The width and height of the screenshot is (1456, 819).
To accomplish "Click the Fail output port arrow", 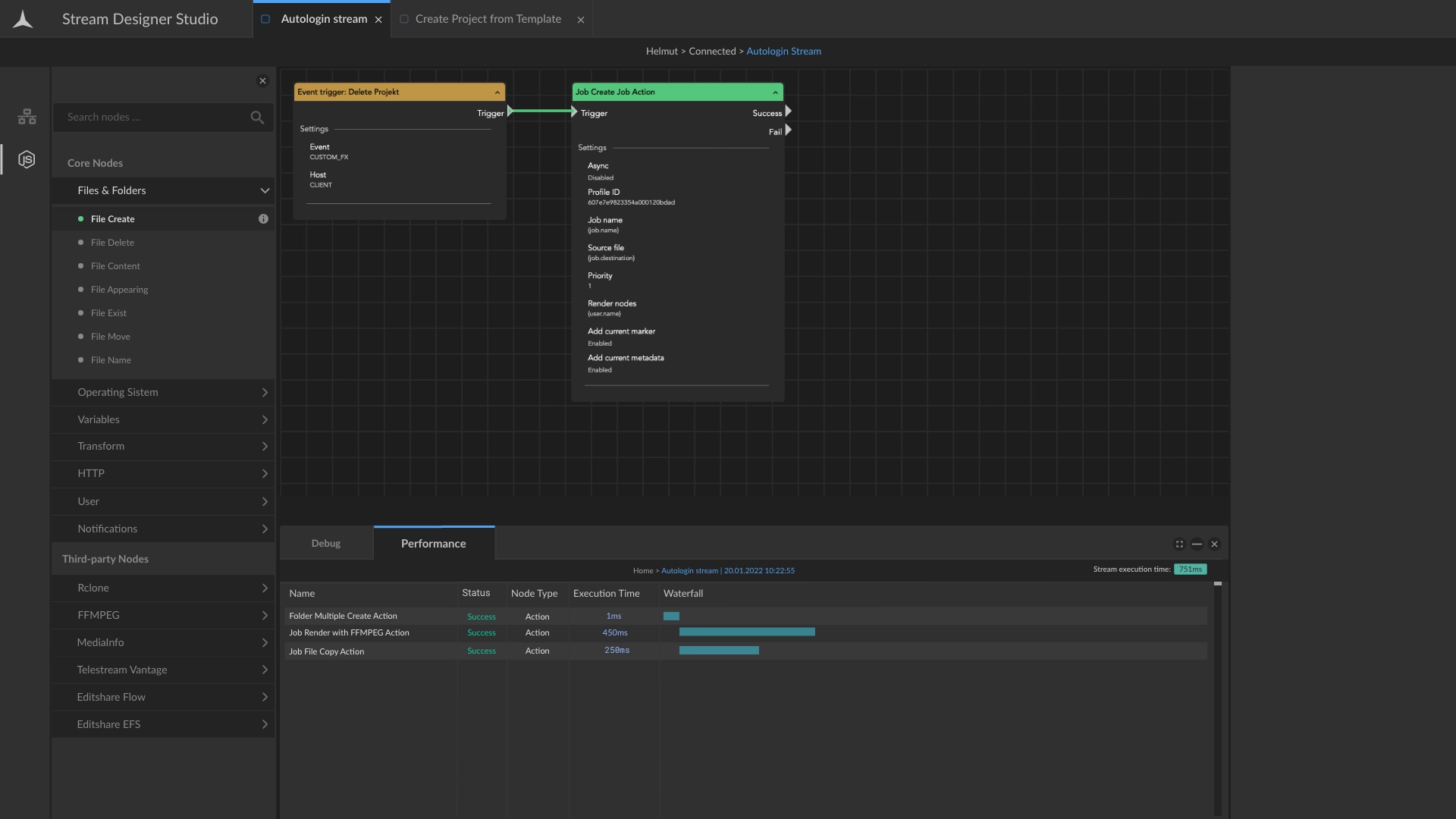I will click(x=789, y=130).
